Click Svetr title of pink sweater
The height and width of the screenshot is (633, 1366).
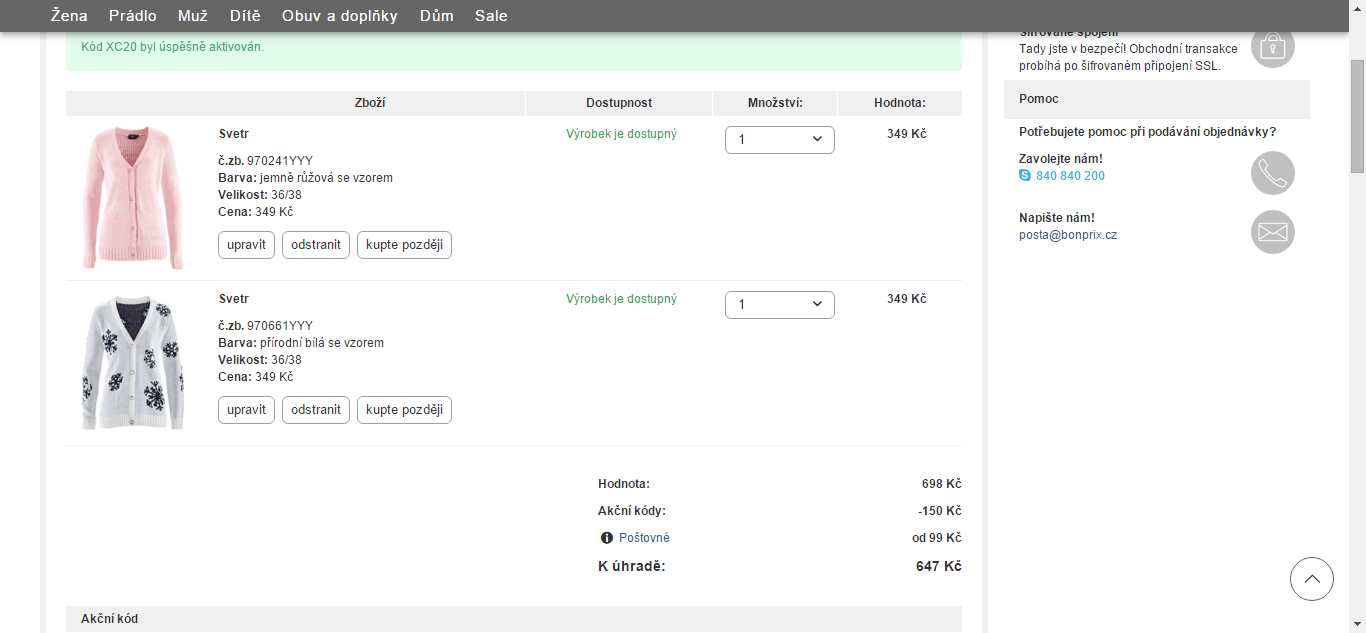click(233, 134)
